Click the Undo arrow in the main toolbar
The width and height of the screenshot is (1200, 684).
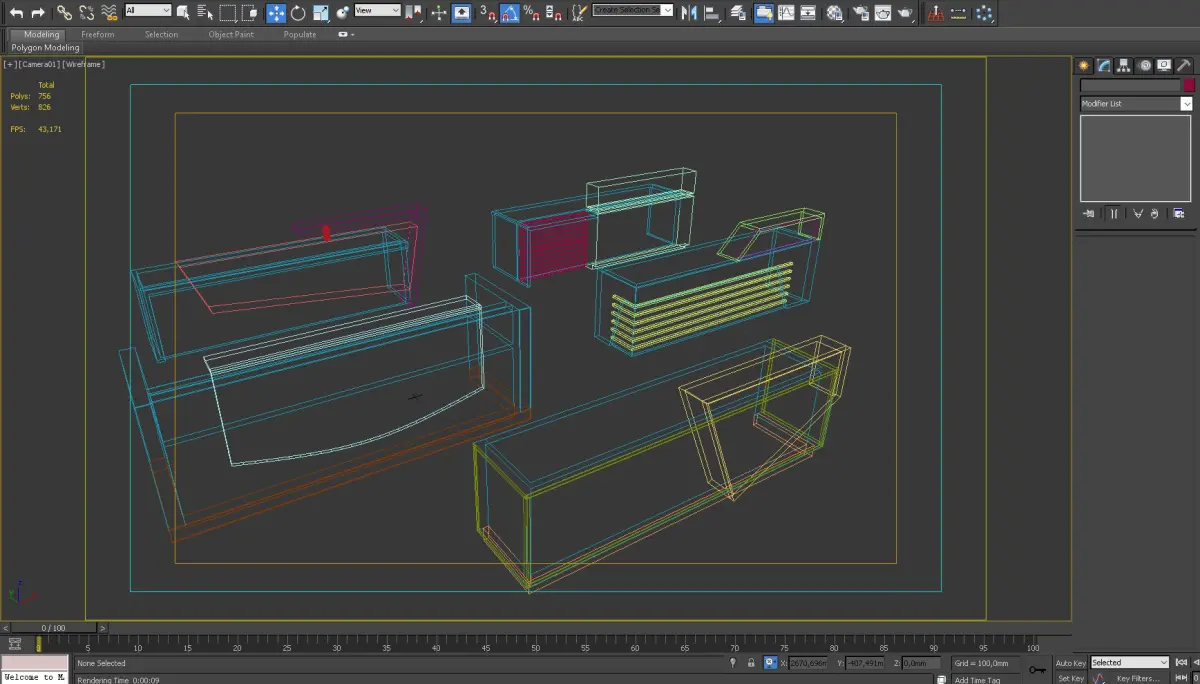[15, 13]
